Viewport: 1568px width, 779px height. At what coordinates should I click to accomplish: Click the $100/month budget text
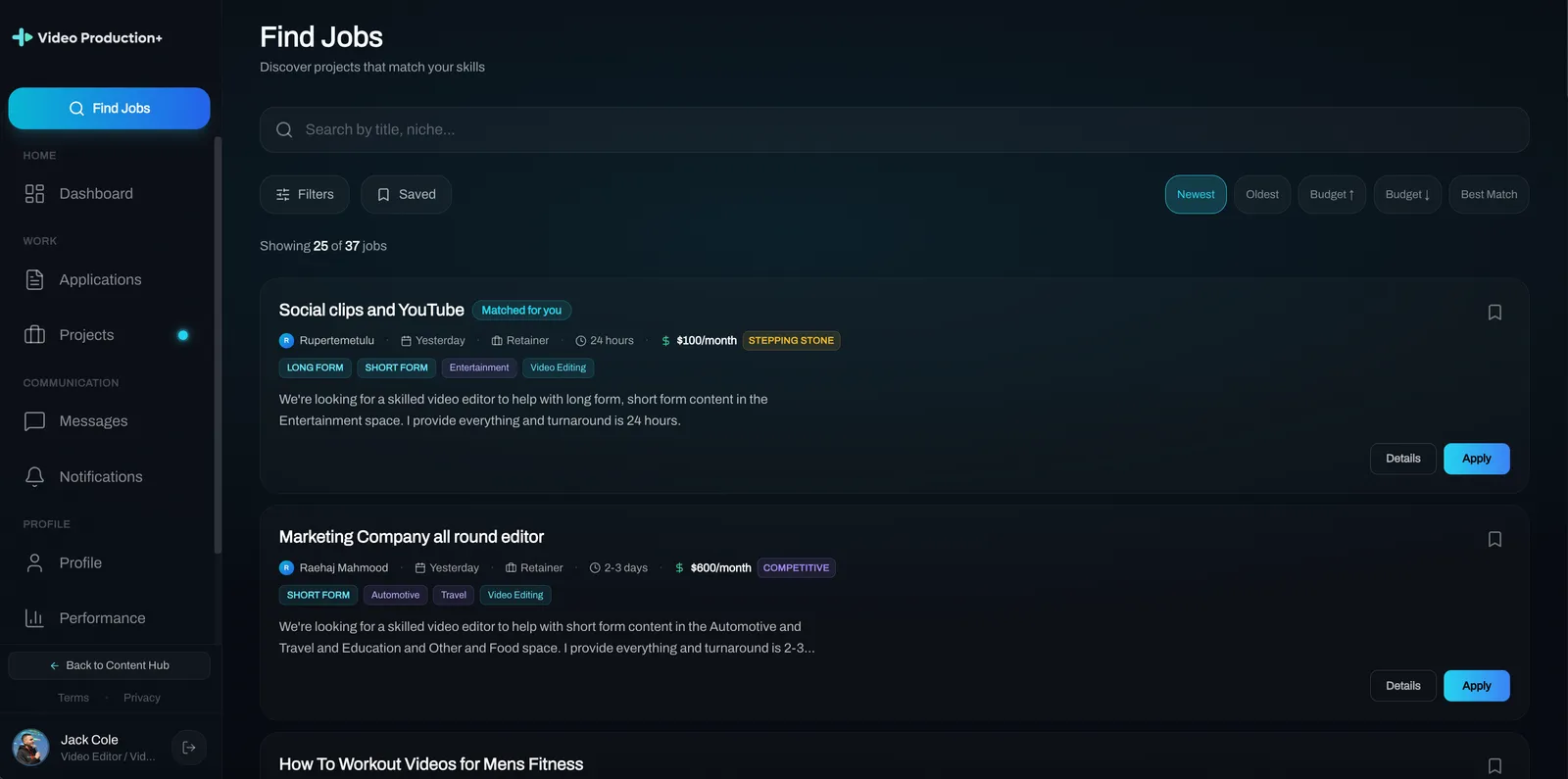coord(707,341)
